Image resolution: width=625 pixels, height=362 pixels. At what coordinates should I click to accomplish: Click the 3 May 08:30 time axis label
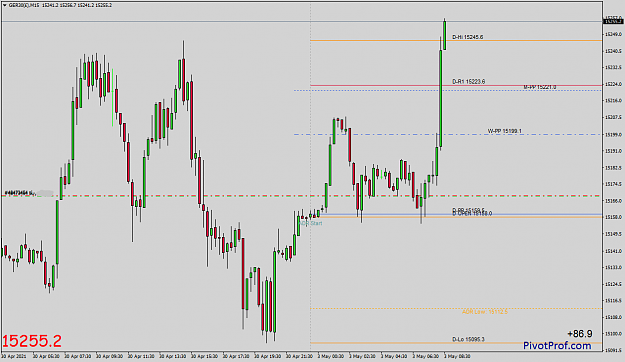click(x=457, y=356)
